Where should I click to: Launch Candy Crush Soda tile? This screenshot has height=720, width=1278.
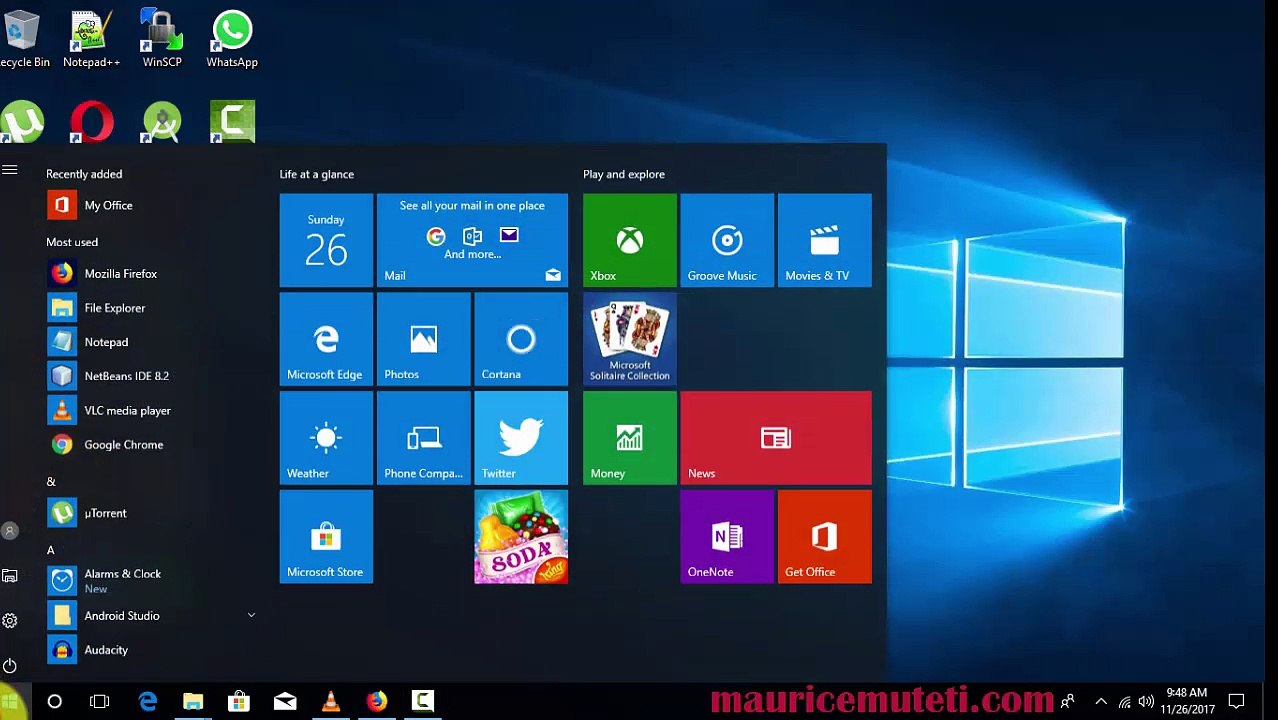click(521, 537)
